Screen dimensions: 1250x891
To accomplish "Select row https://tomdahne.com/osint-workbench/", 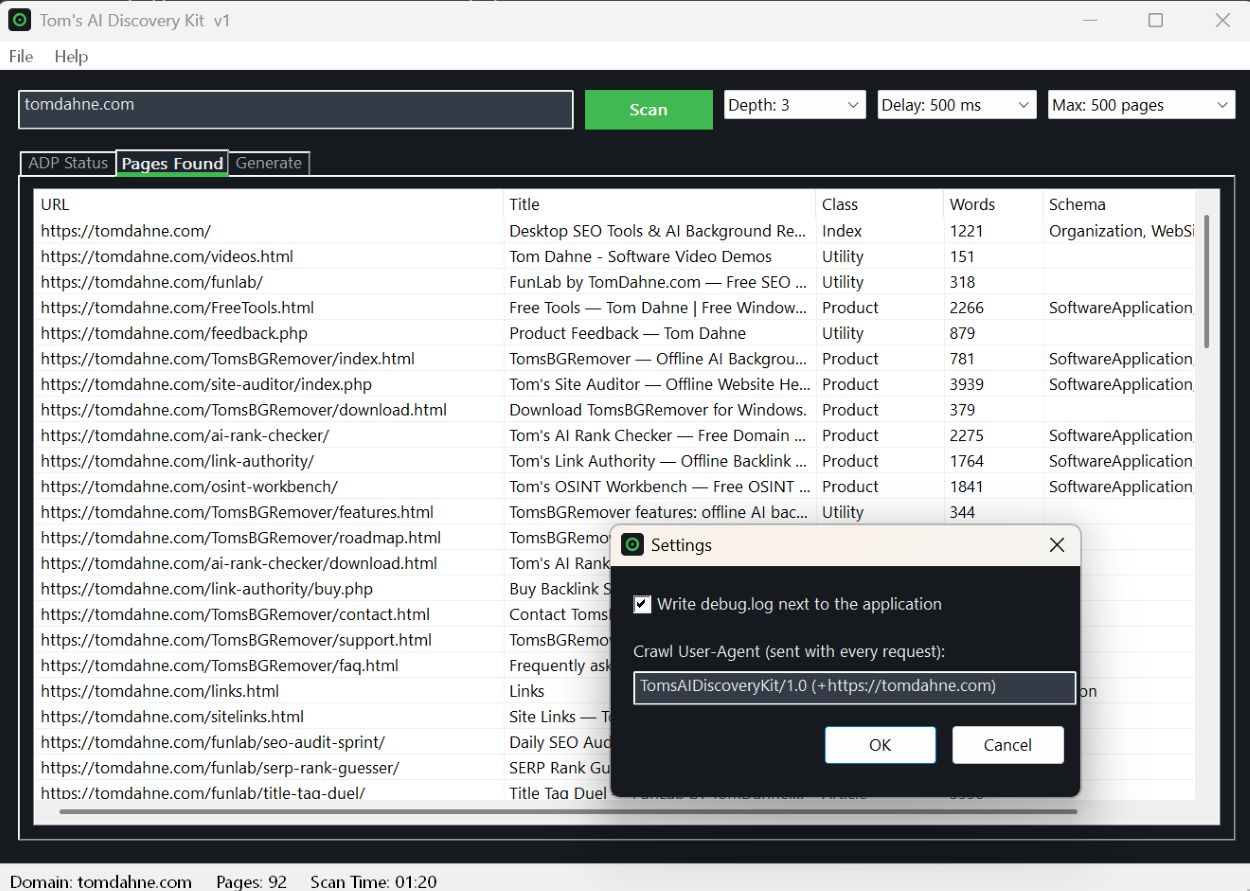I will click(189, 487).
